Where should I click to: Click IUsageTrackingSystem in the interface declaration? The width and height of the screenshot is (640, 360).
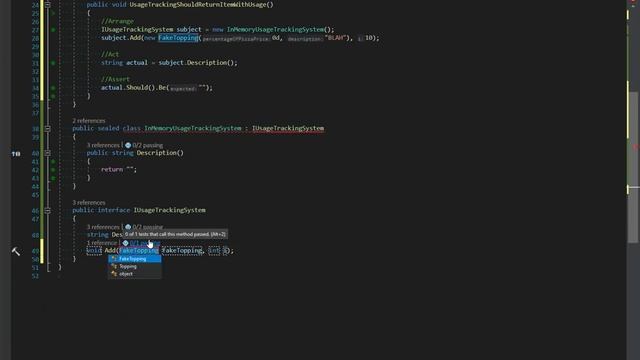point(169,210)
